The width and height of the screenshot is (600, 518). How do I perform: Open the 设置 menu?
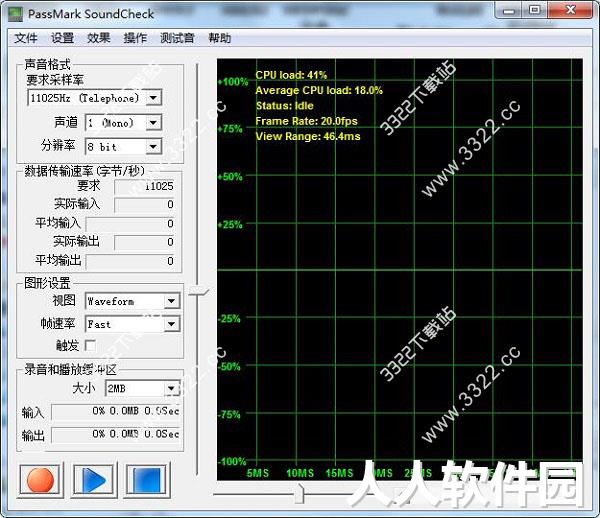tap(62, 38)
